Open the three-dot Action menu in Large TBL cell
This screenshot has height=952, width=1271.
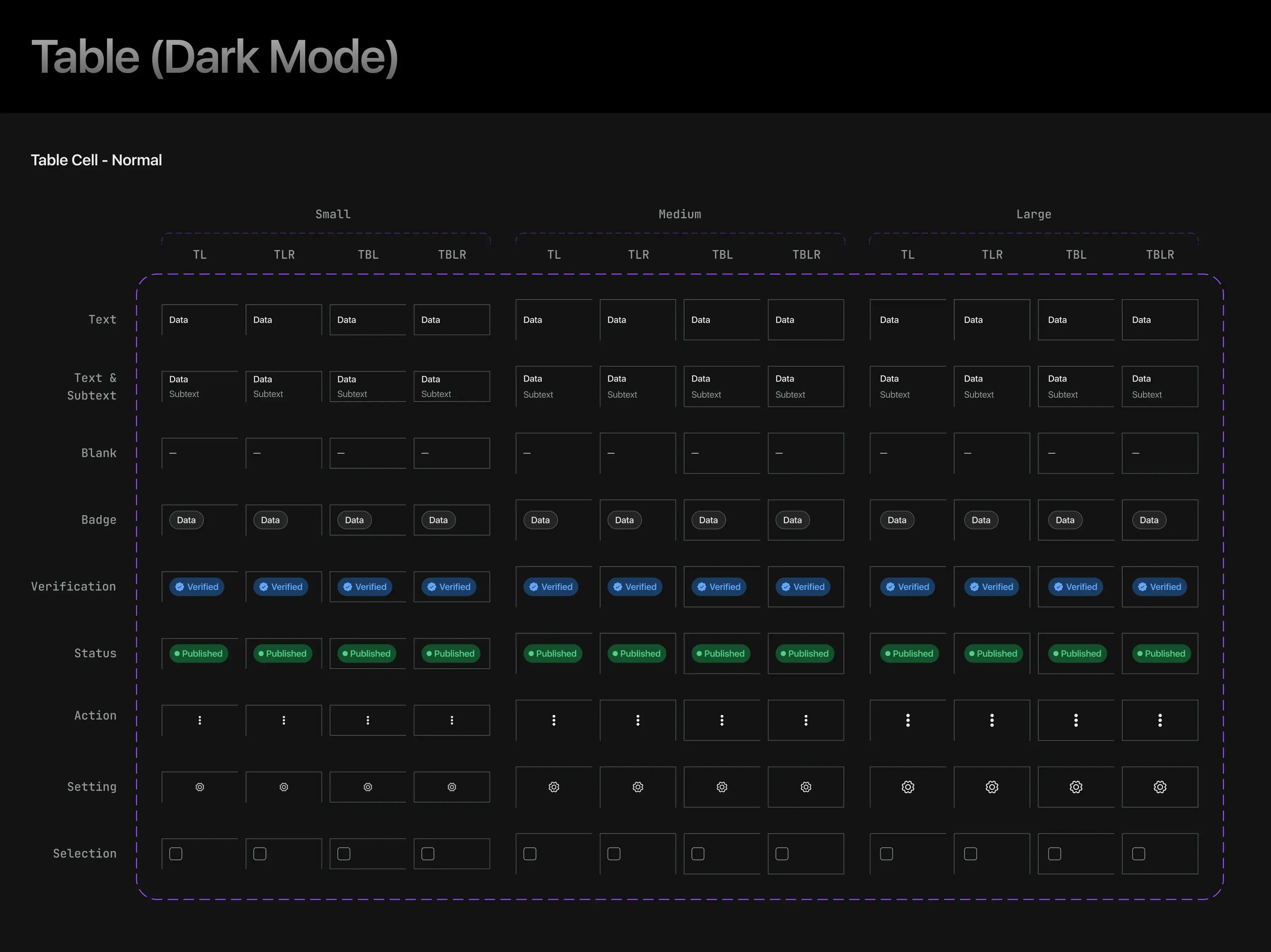1076,720
